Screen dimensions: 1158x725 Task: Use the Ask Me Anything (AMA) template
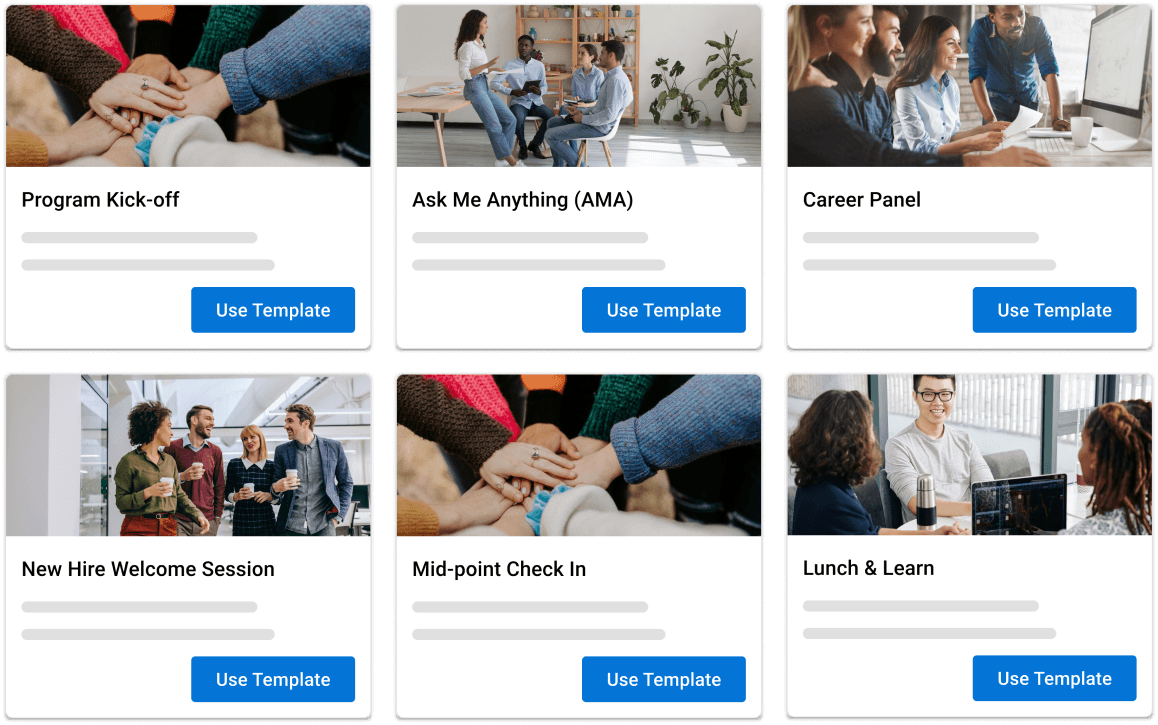[x=663, y=310]
